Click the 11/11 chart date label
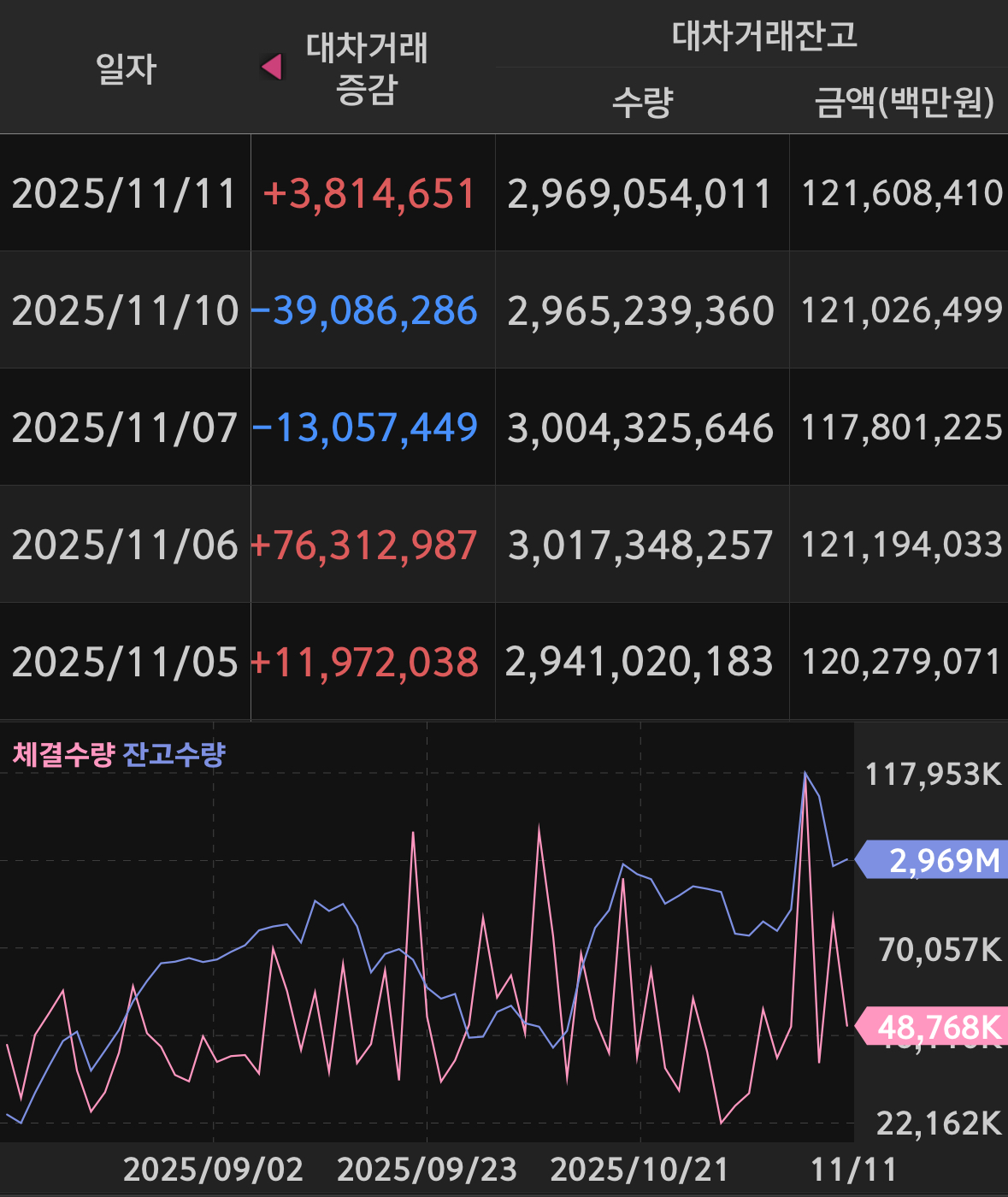 point(853,1170)
